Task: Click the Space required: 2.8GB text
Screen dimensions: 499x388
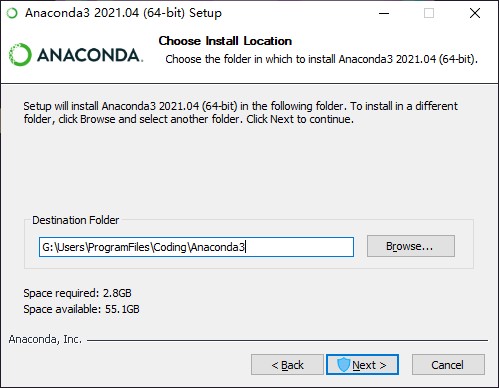Action: (x=77, y=293)
